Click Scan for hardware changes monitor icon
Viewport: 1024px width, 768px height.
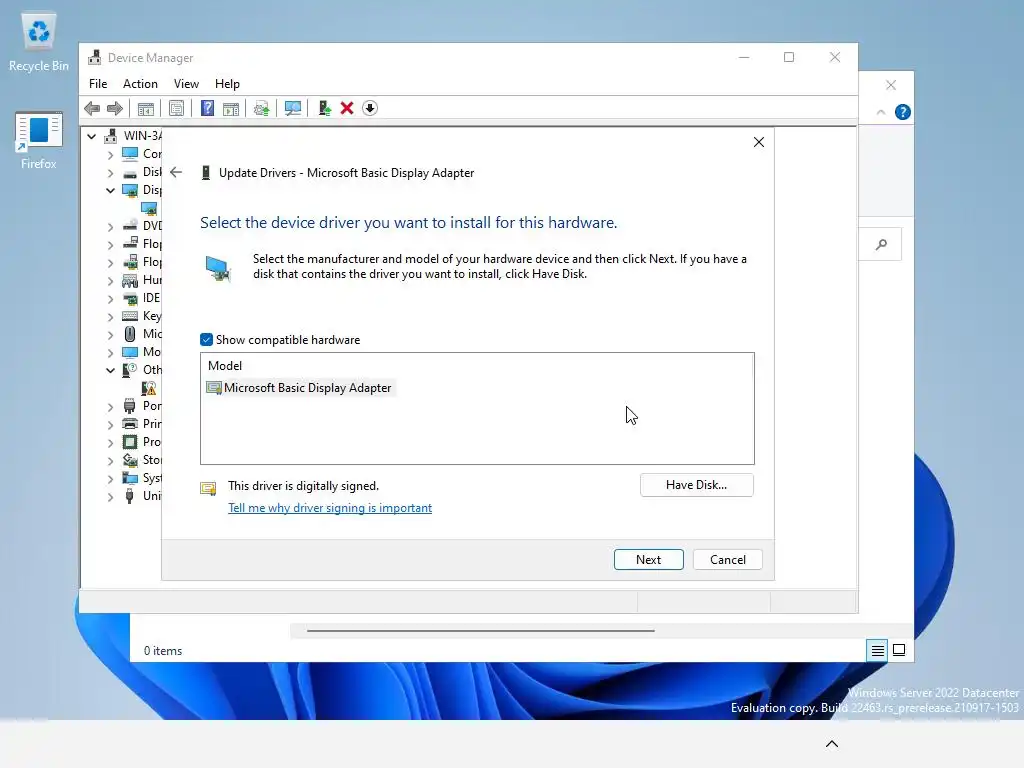(x=293, y=108)
